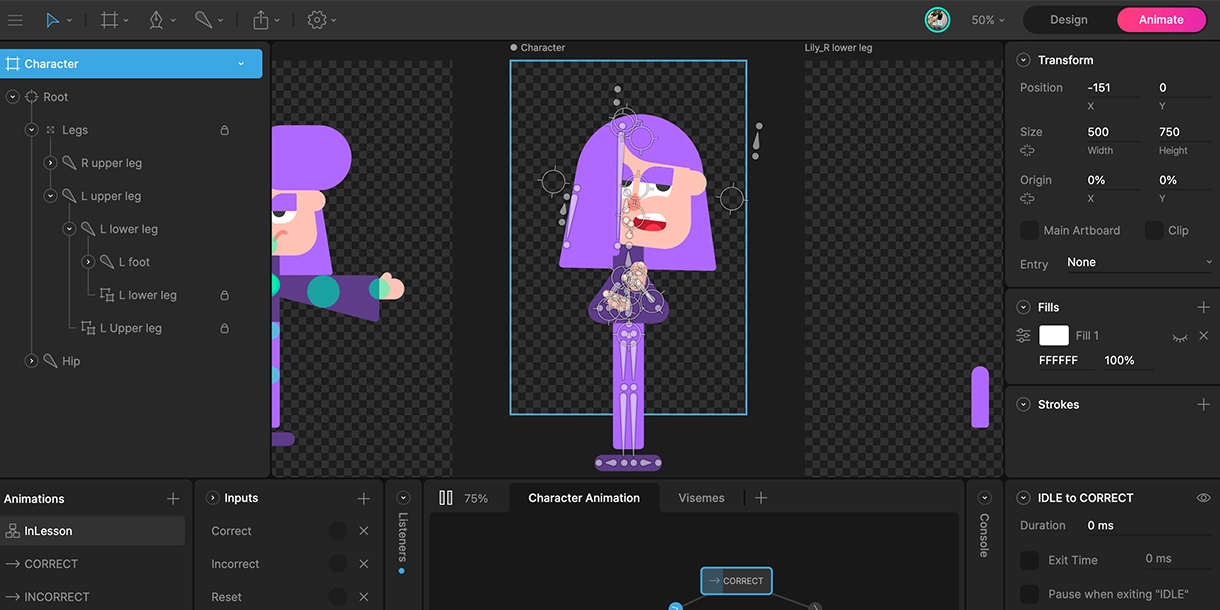1220x610 pixels.
Task: Pause the state machine playback
Action: (x=446, y=498)
